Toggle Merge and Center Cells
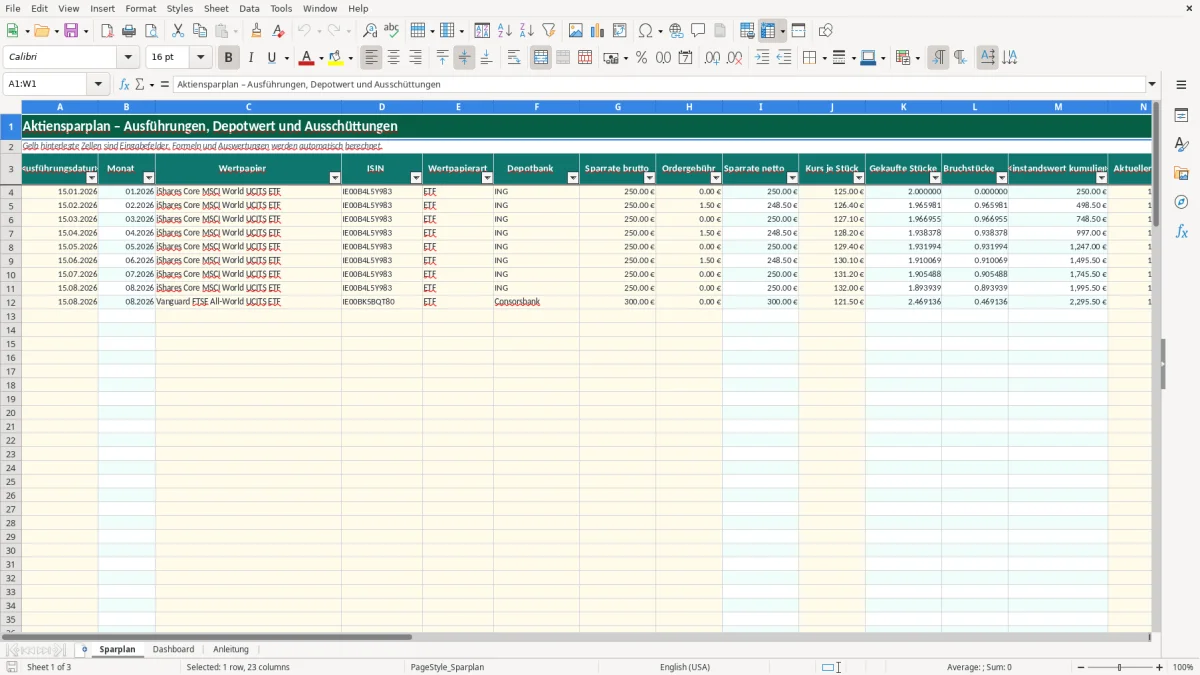Screen dimensions: 1200x675 541,58
